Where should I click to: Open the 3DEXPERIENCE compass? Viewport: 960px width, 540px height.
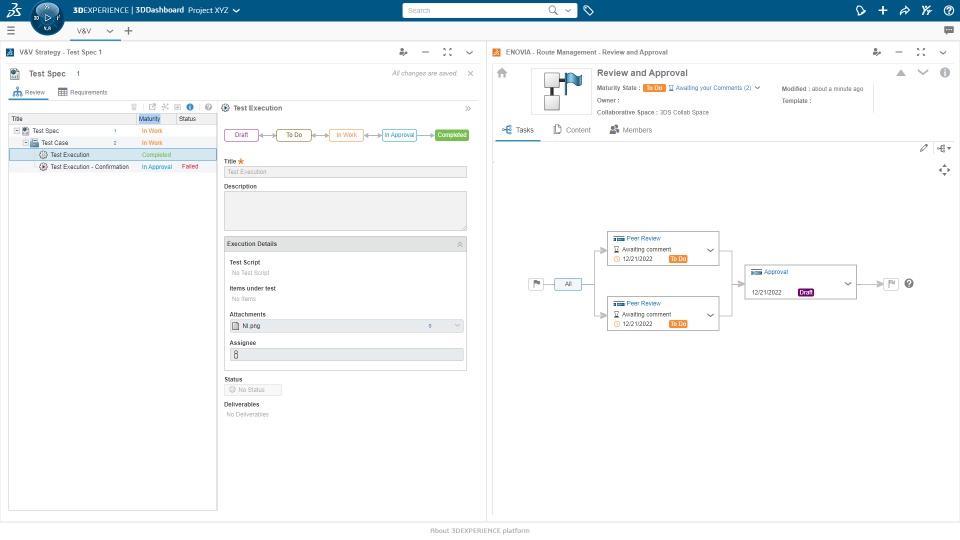coord(47,18)
